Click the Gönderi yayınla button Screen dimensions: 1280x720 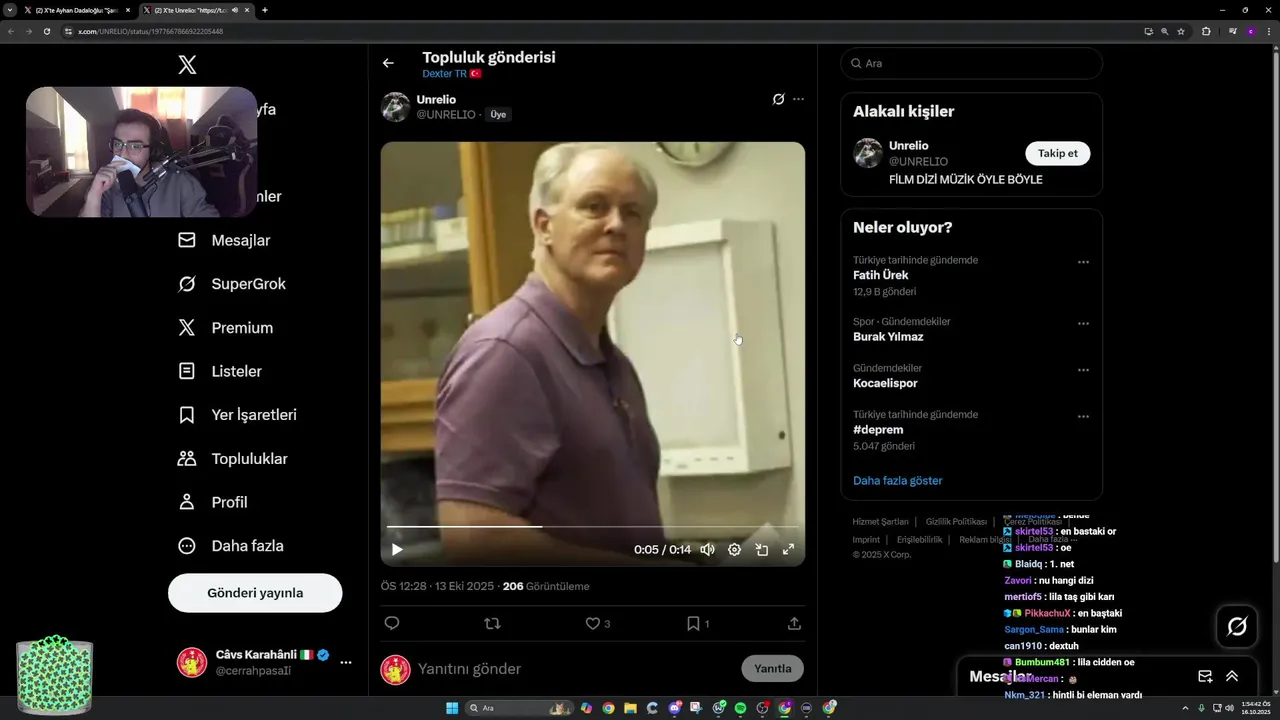coord(255,593)
